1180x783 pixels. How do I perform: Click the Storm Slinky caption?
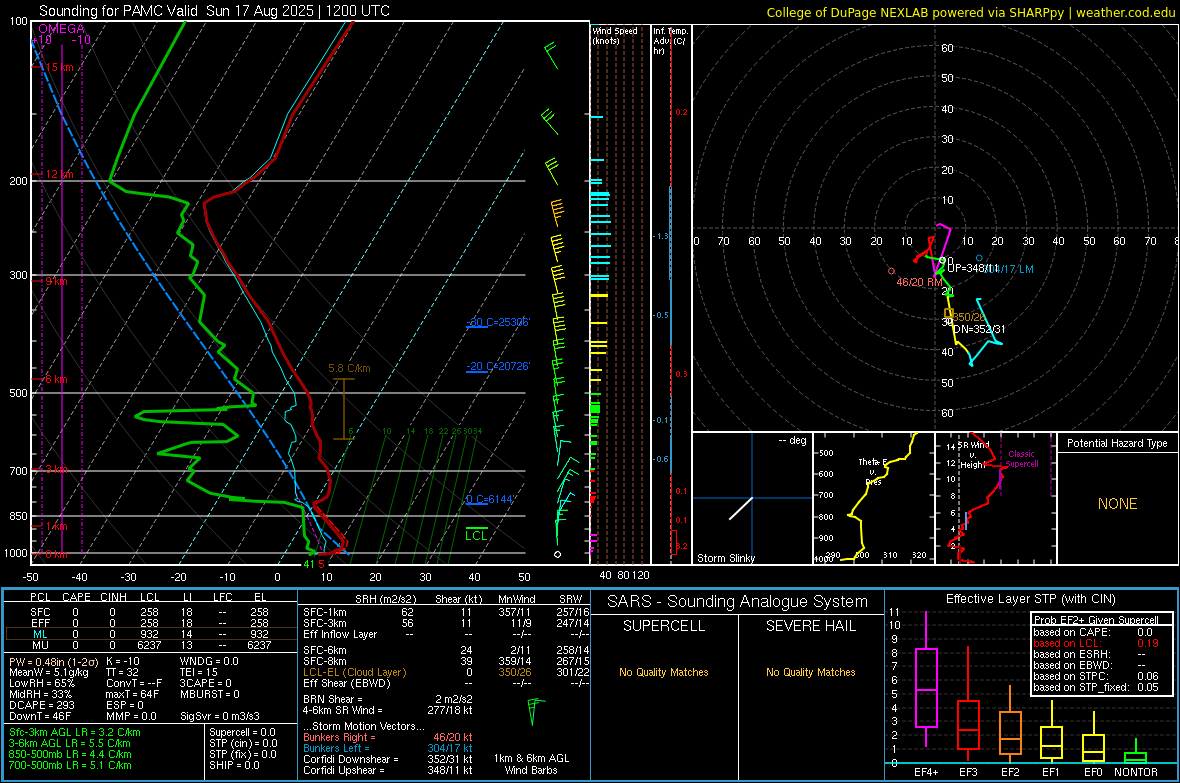tap(726, 558)
